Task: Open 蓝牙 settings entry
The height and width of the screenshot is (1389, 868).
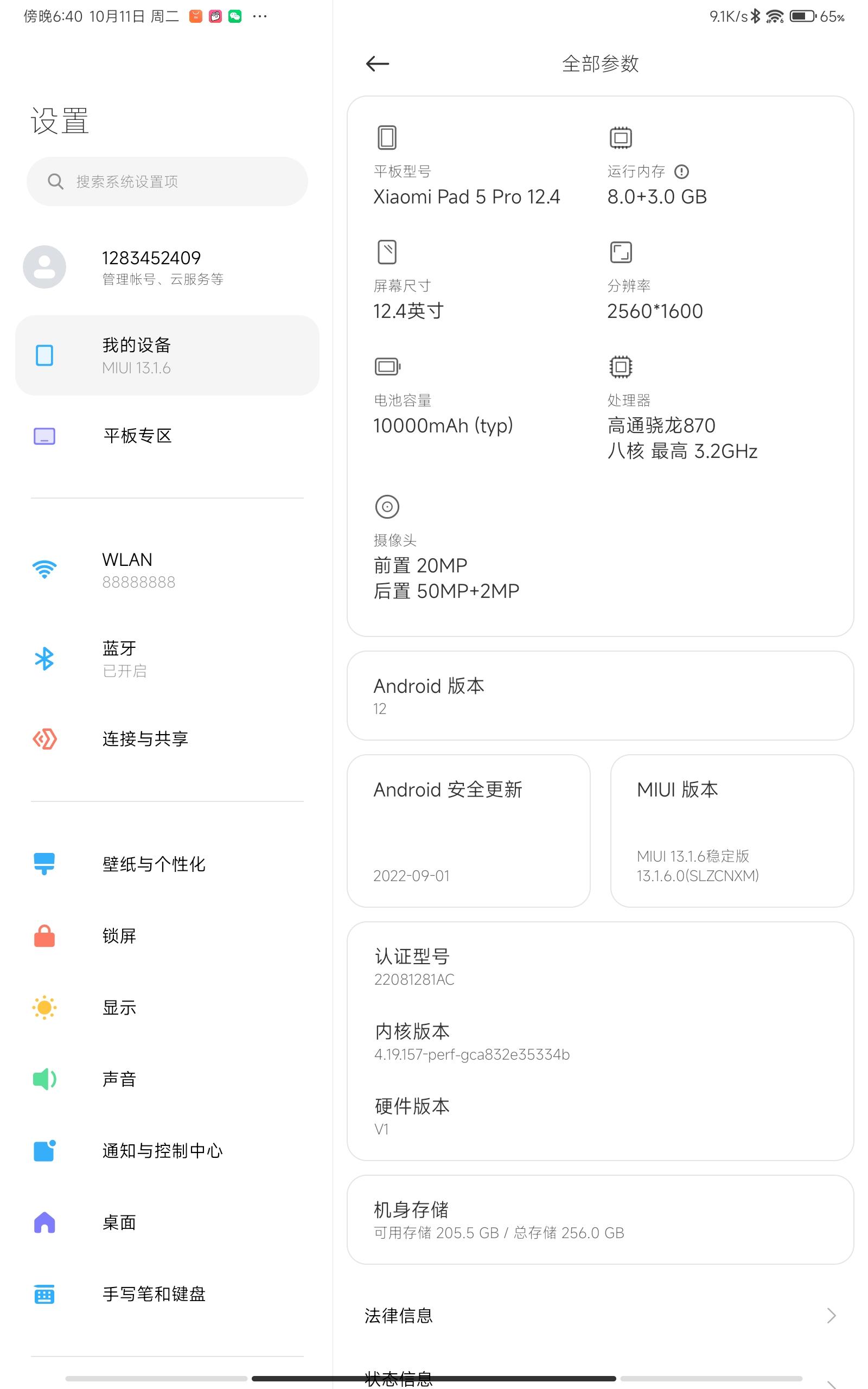Action: pos(167,659)
